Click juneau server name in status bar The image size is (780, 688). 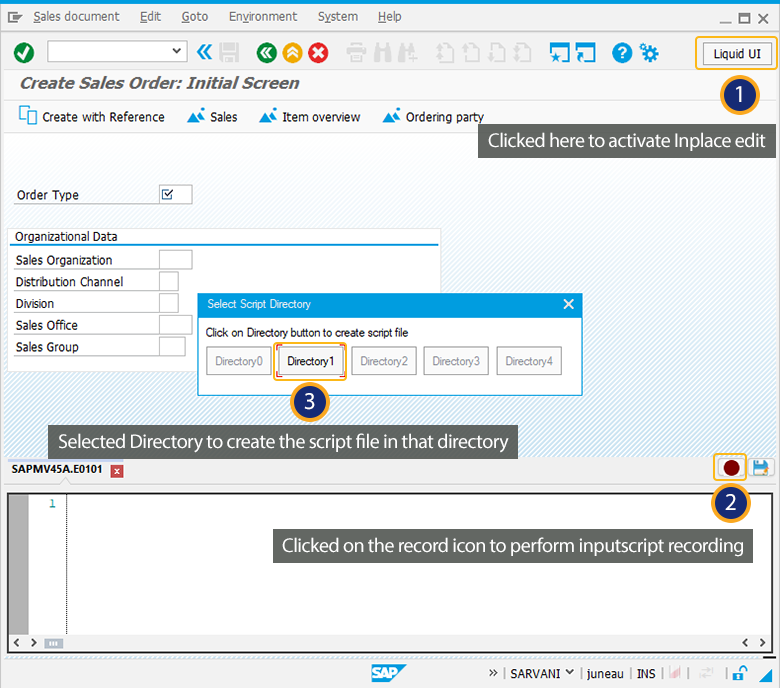click(605, 674)
